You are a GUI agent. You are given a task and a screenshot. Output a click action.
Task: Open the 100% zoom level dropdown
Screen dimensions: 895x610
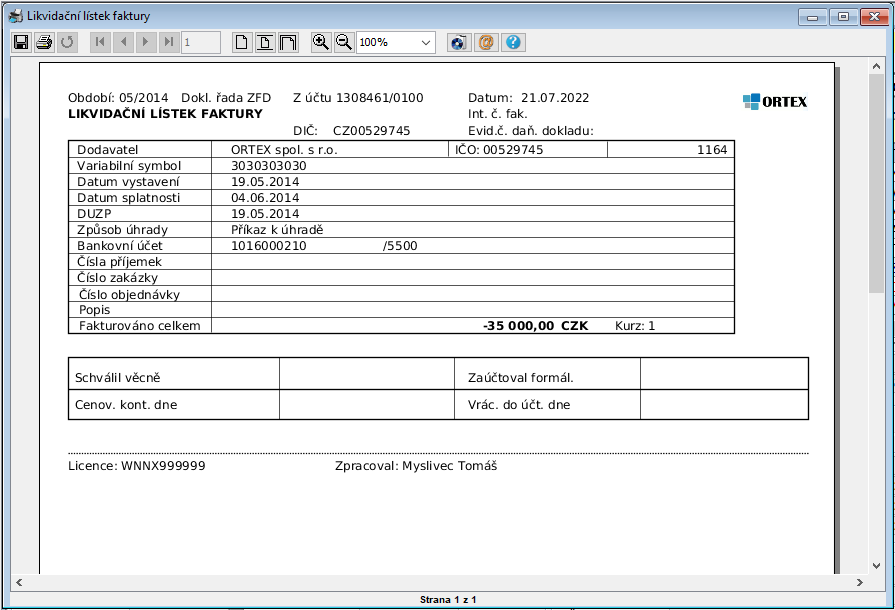point(426,42)
